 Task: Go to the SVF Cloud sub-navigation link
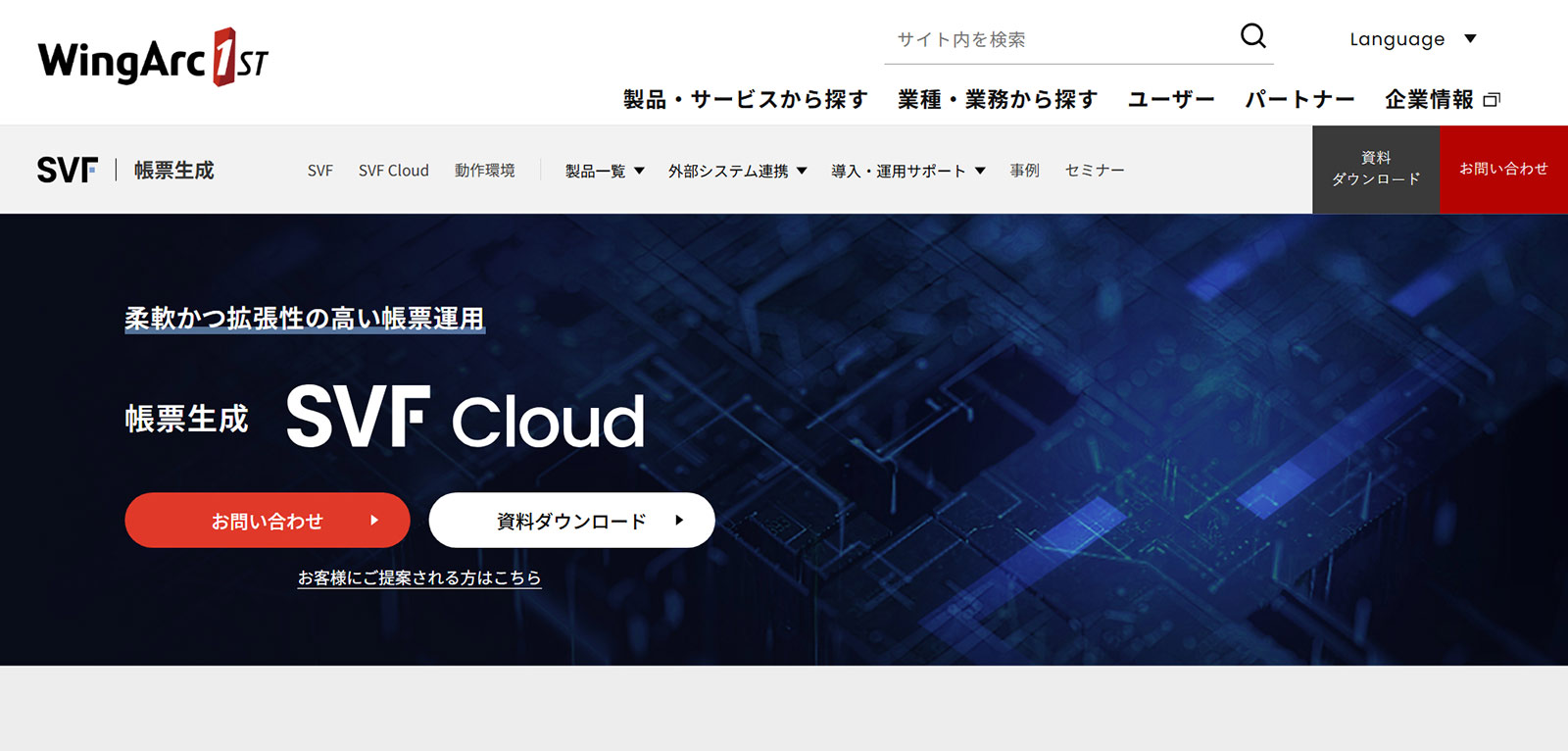coord(394,171)
